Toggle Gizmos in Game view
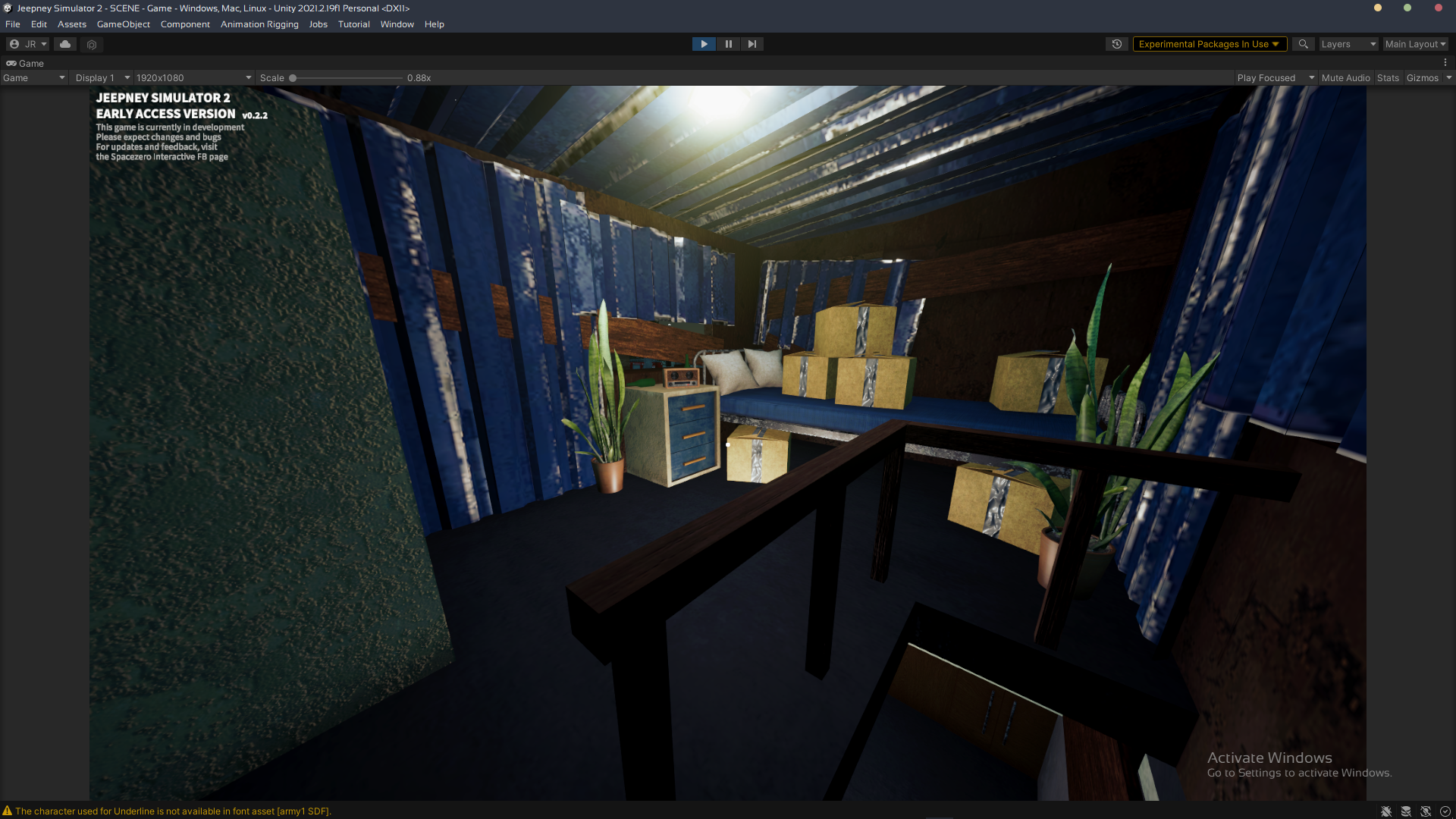Viewport: 1456px width, 819px height. (1422, 78)
